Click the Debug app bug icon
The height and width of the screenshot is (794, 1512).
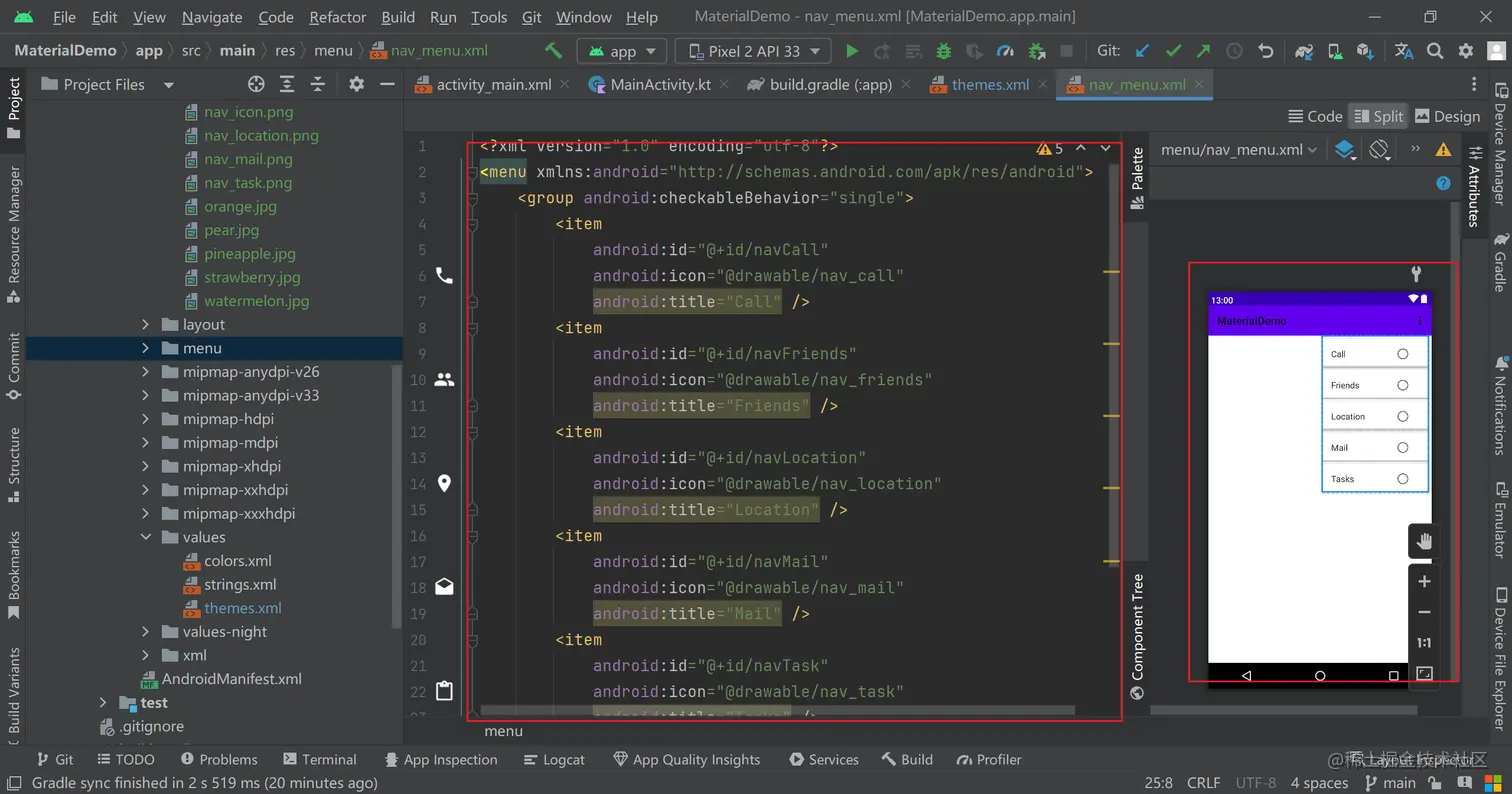943,51
